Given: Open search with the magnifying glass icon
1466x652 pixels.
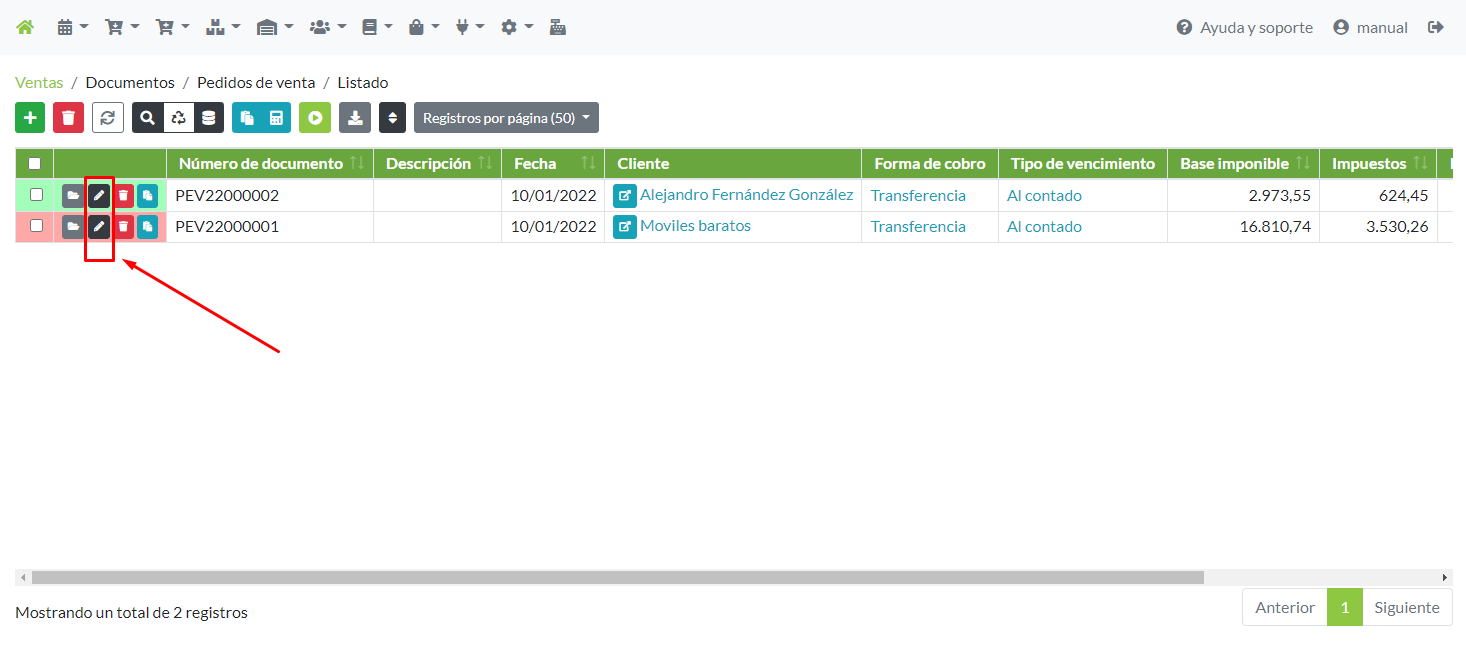Looking at the screenshot, I should pos(148,118).
